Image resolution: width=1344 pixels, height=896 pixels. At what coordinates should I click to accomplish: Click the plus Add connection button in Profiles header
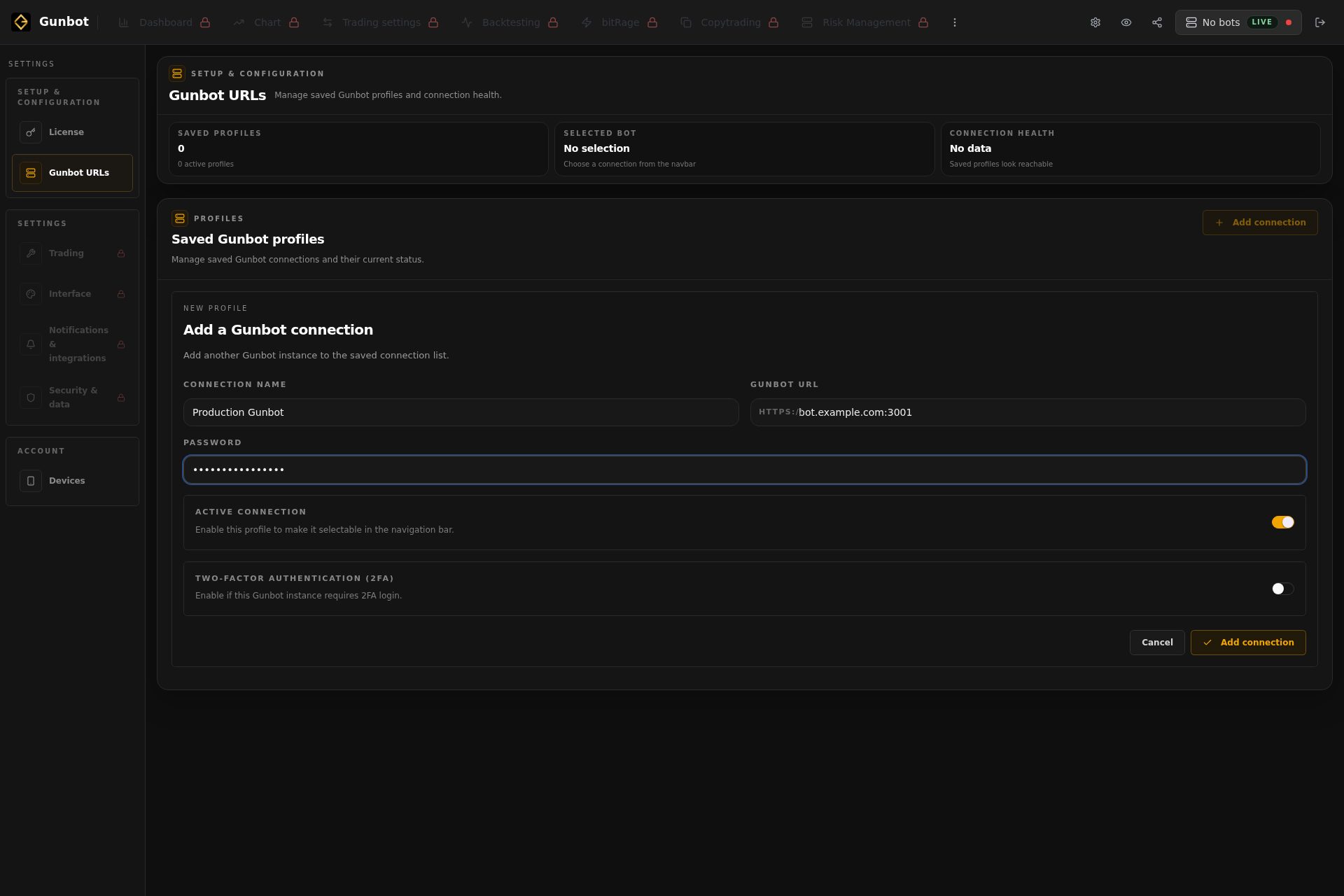pyautogui.click(x=1260, y=223)
